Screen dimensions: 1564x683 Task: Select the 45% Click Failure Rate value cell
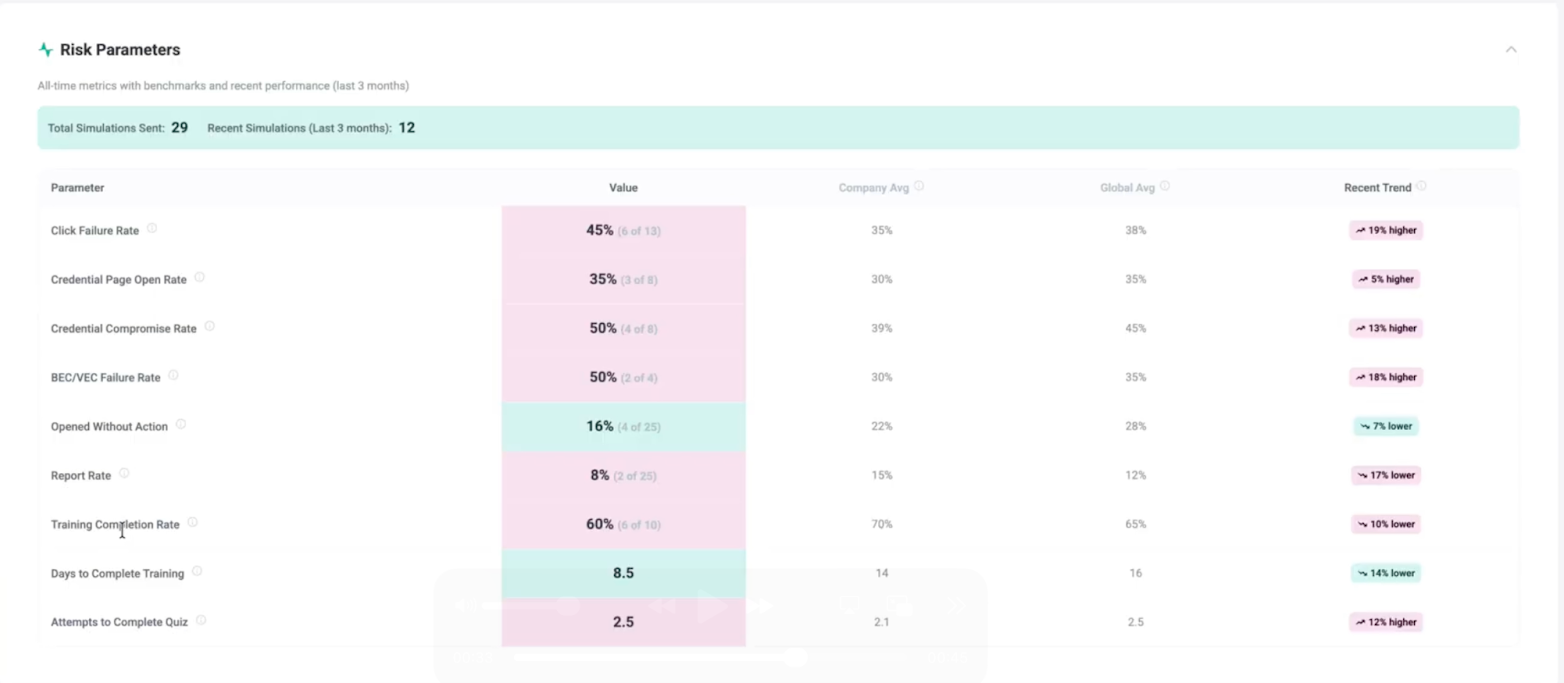tap(623, 230)
